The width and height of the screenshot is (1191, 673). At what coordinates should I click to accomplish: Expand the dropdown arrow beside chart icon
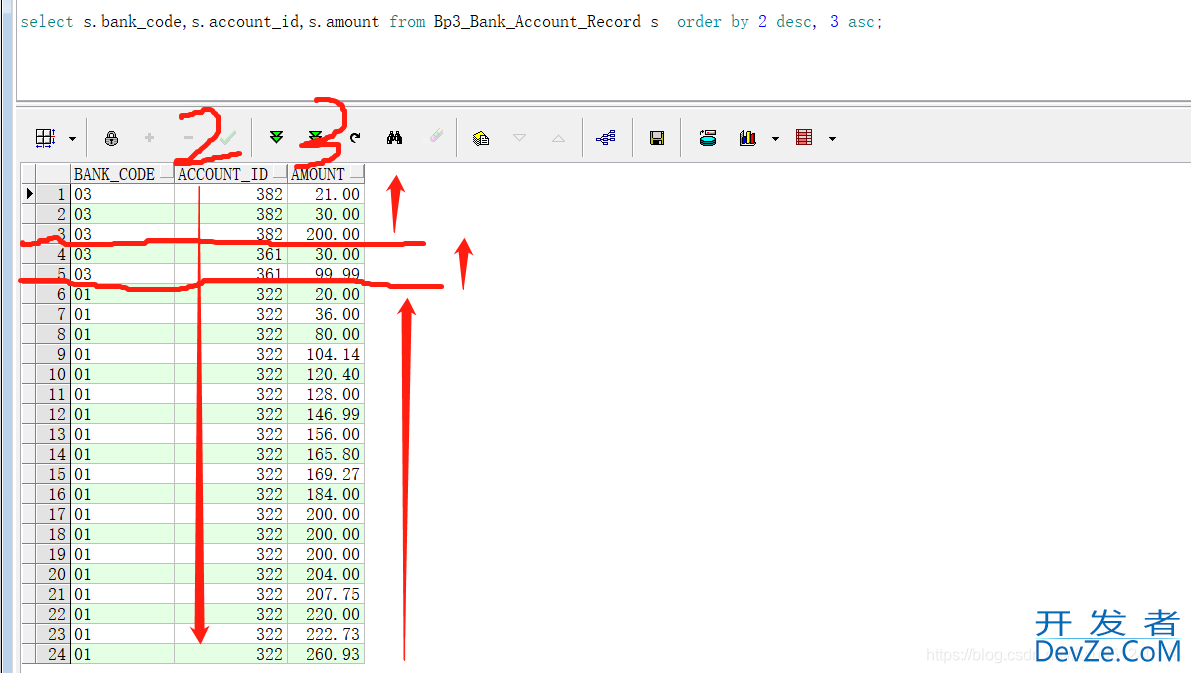(x=775, y=138)
